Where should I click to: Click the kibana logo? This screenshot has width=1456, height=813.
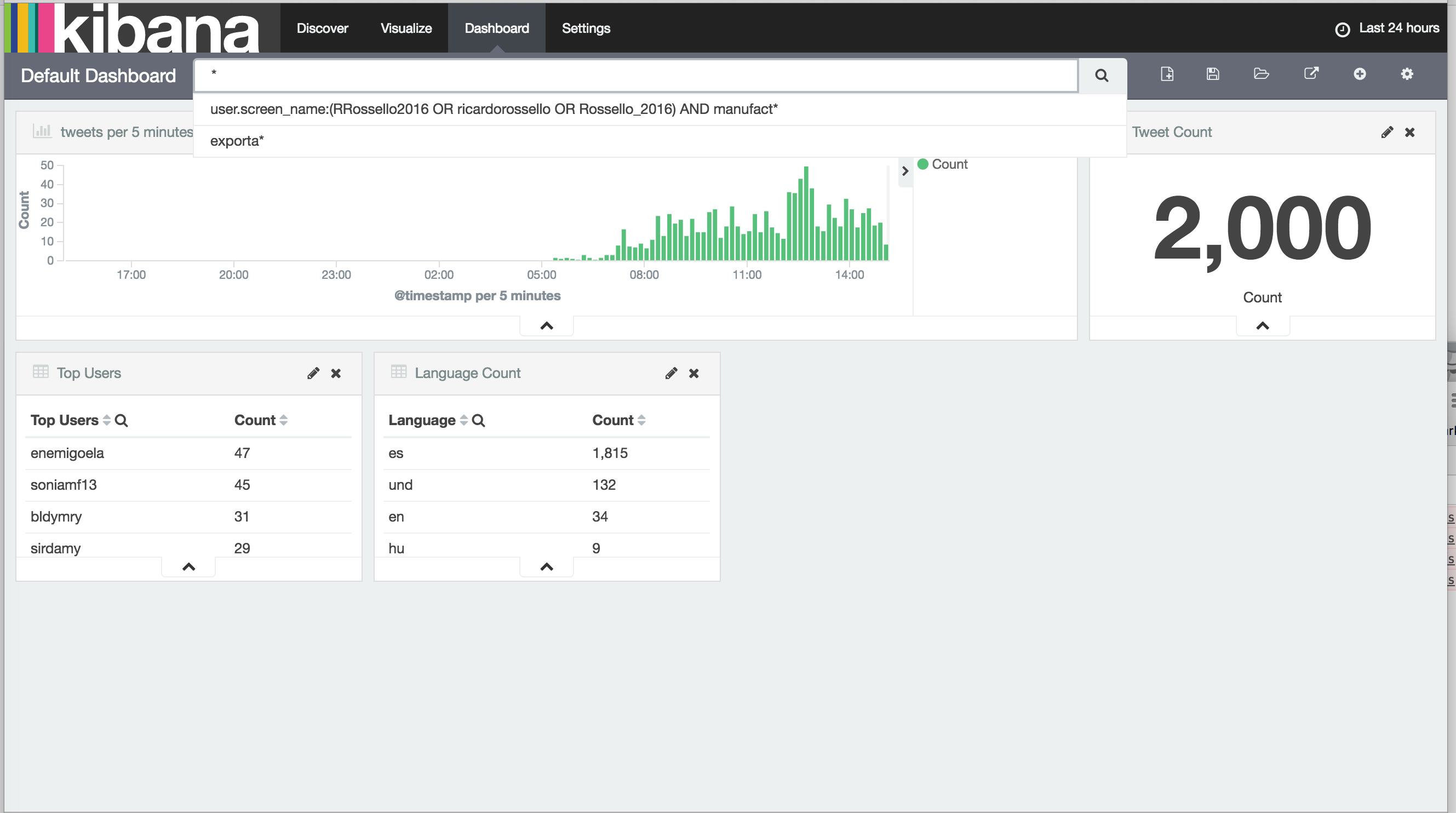point(131,28)
